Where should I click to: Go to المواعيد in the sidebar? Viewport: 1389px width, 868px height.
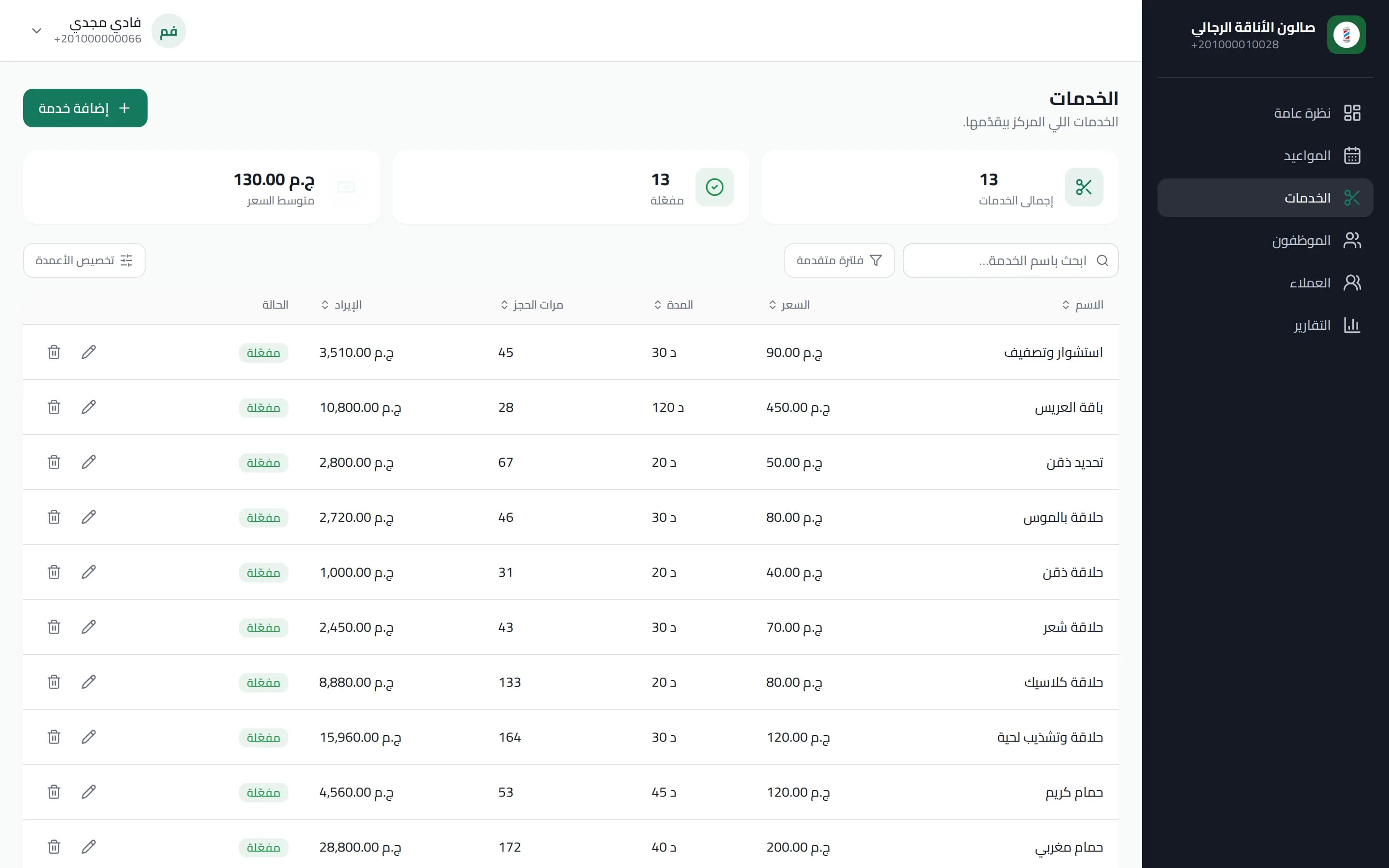pyautogui.click(x=1265, y=155)
